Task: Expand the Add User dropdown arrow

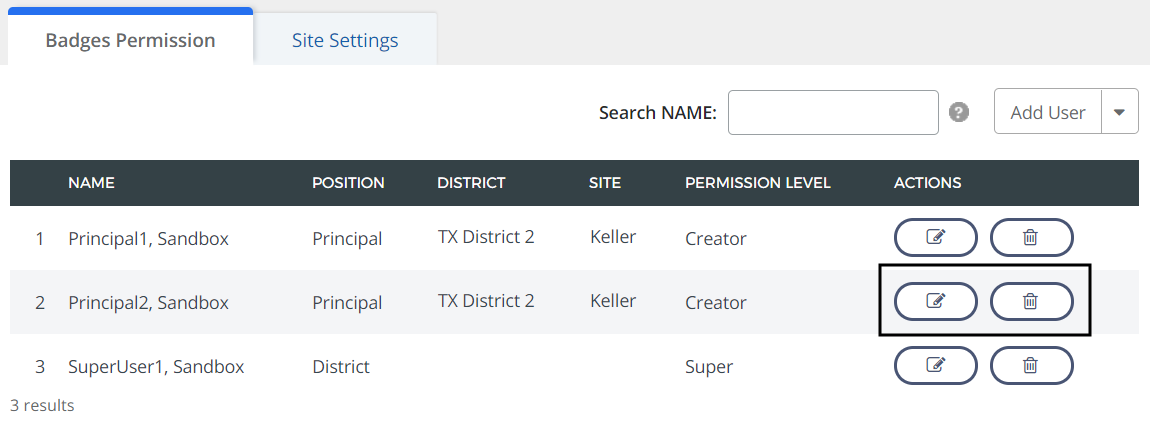Action: click(x=1119, y=112)
